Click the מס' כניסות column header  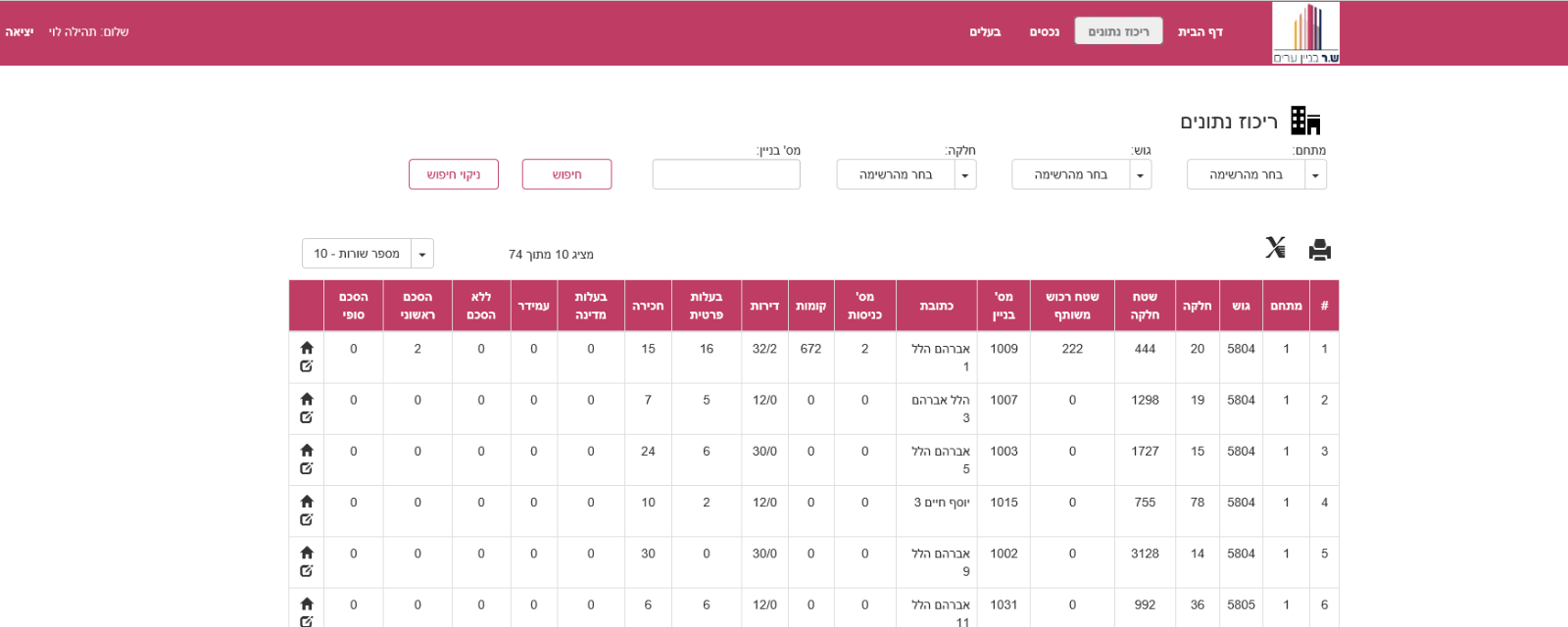tap(864, 306)
